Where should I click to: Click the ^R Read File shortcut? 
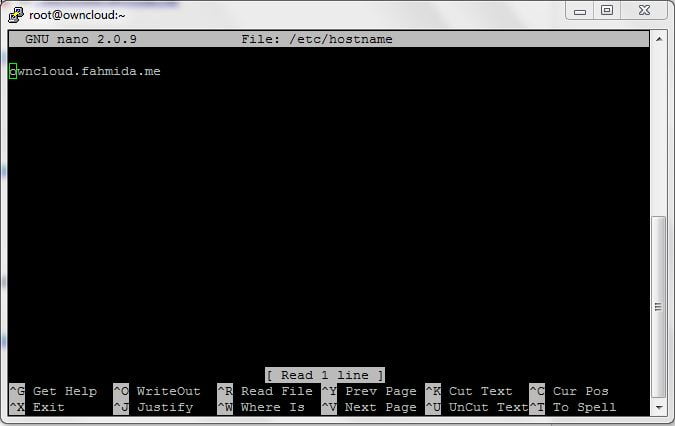pos(265,391)
